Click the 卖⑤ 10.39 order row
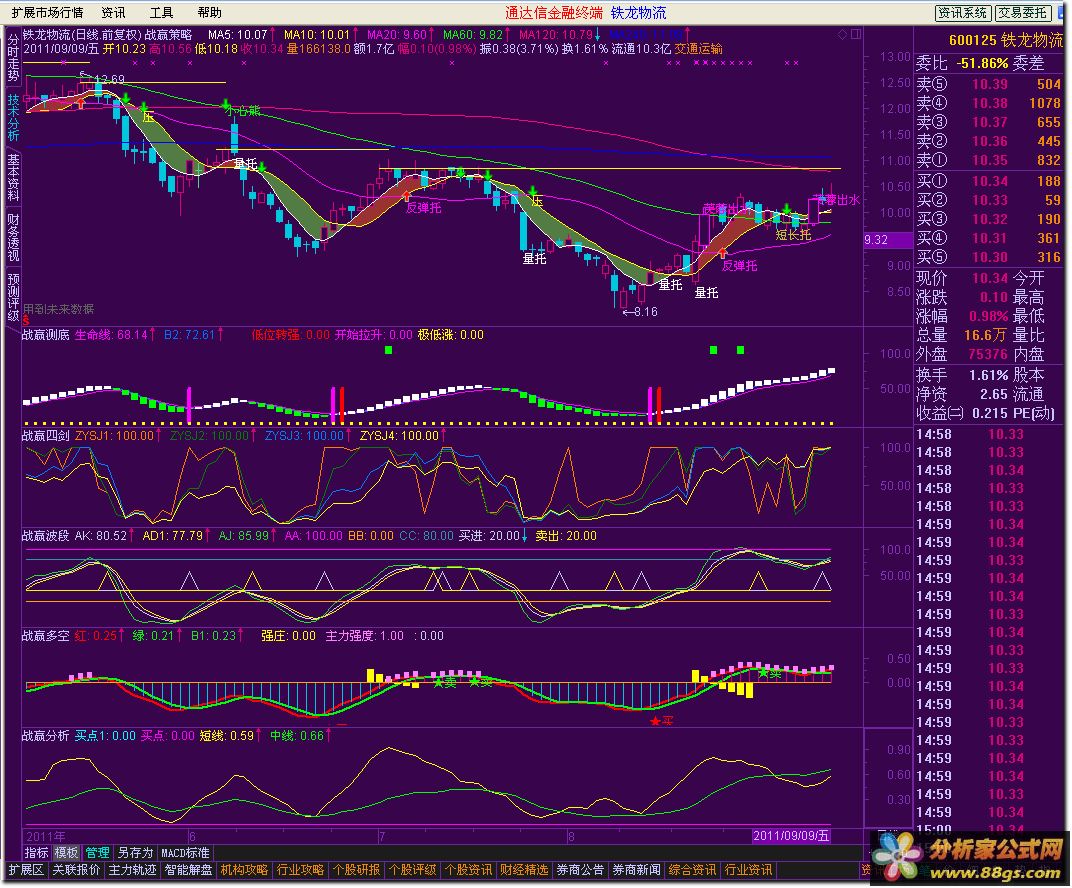The height and width of the screenshot is (888, 1072). pyautogui.click(x=989, y=85)
